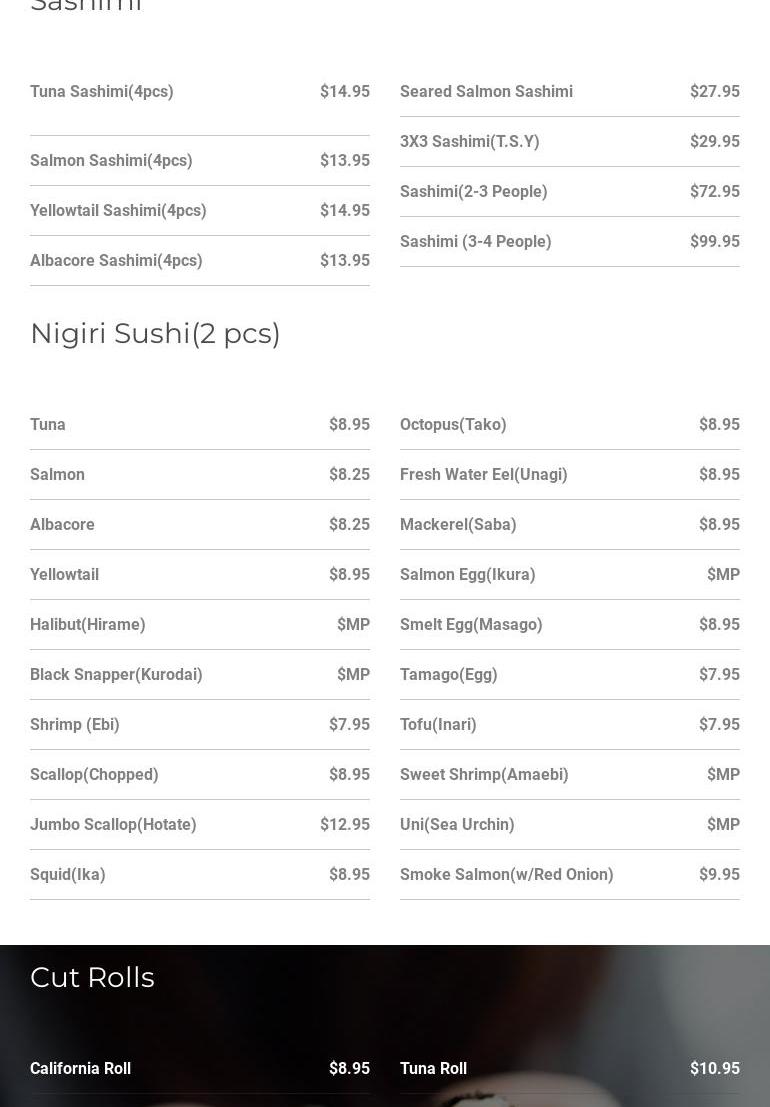The width and height of the screenshot is (770, 1107).
Task: Click the $12.95 price of Jumbo Scallop
Action: [x=344, y=825]
